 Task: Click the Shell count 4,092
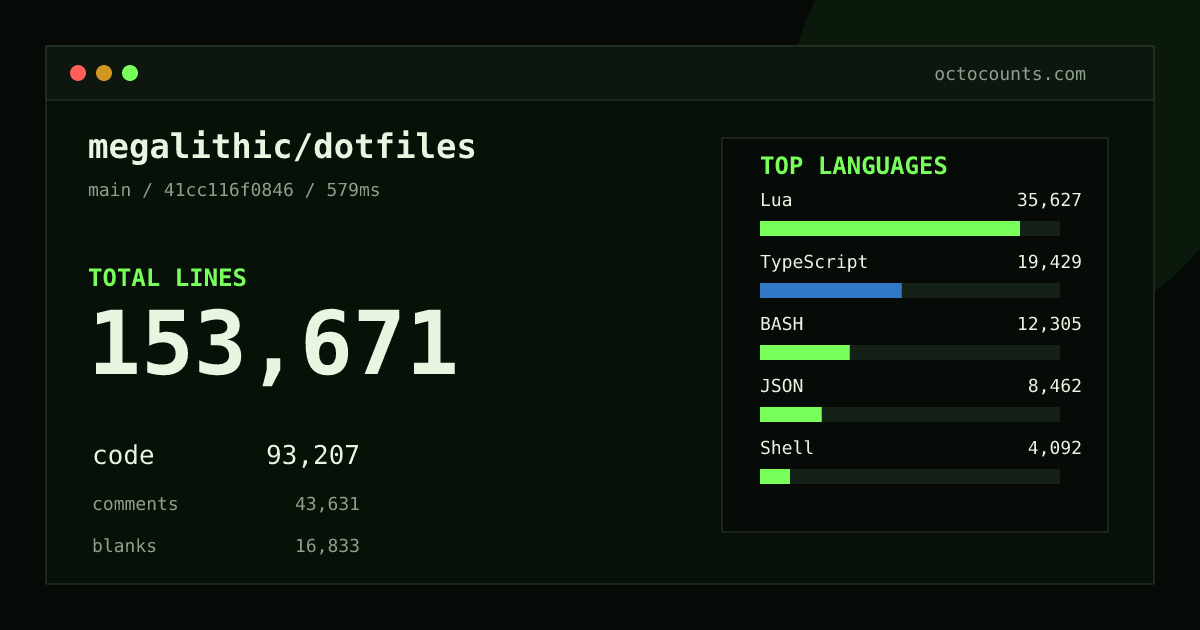click(1055, 448)
